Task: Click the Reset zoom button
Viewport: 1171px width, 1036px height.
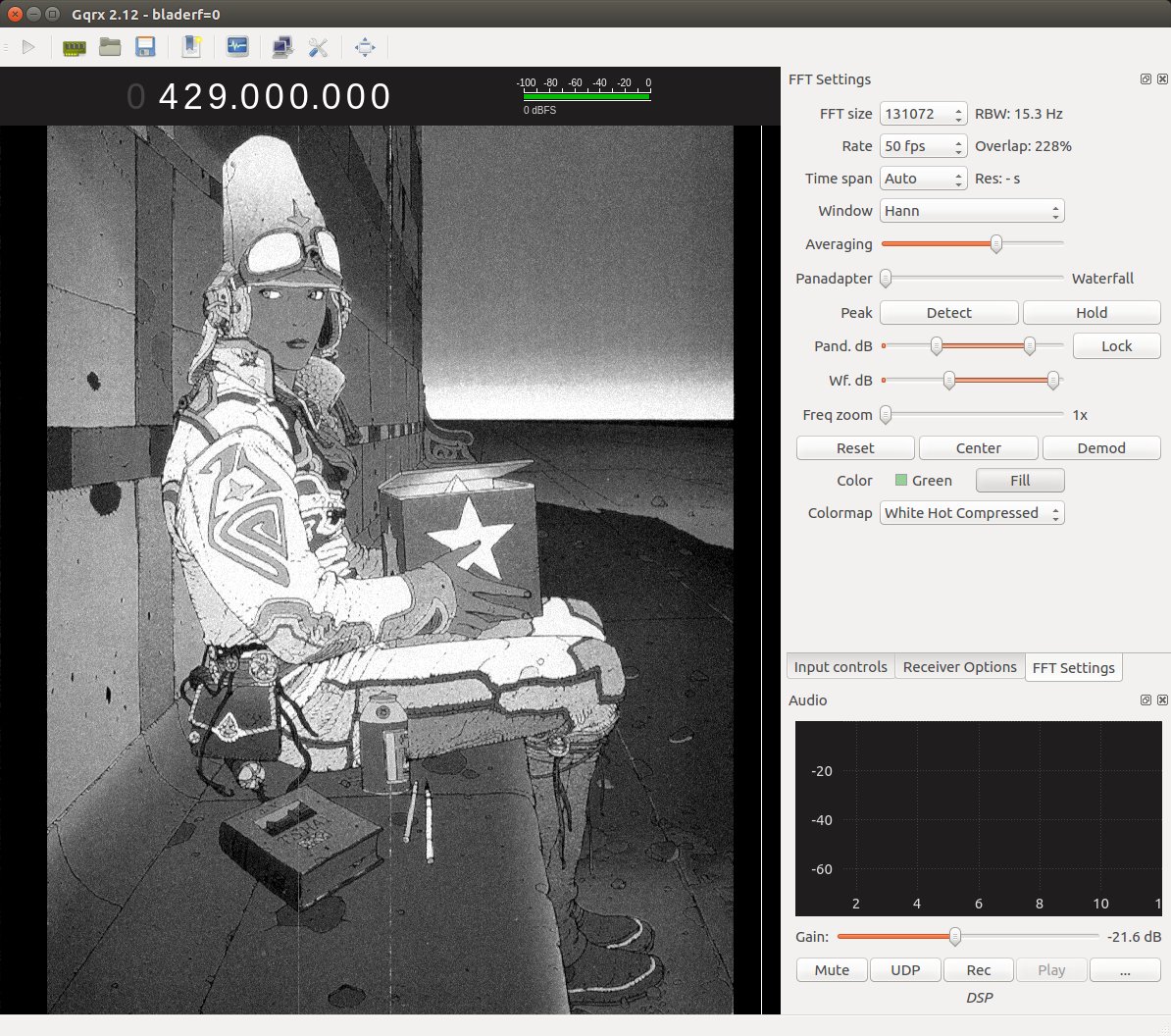Action: pos(855,447)
